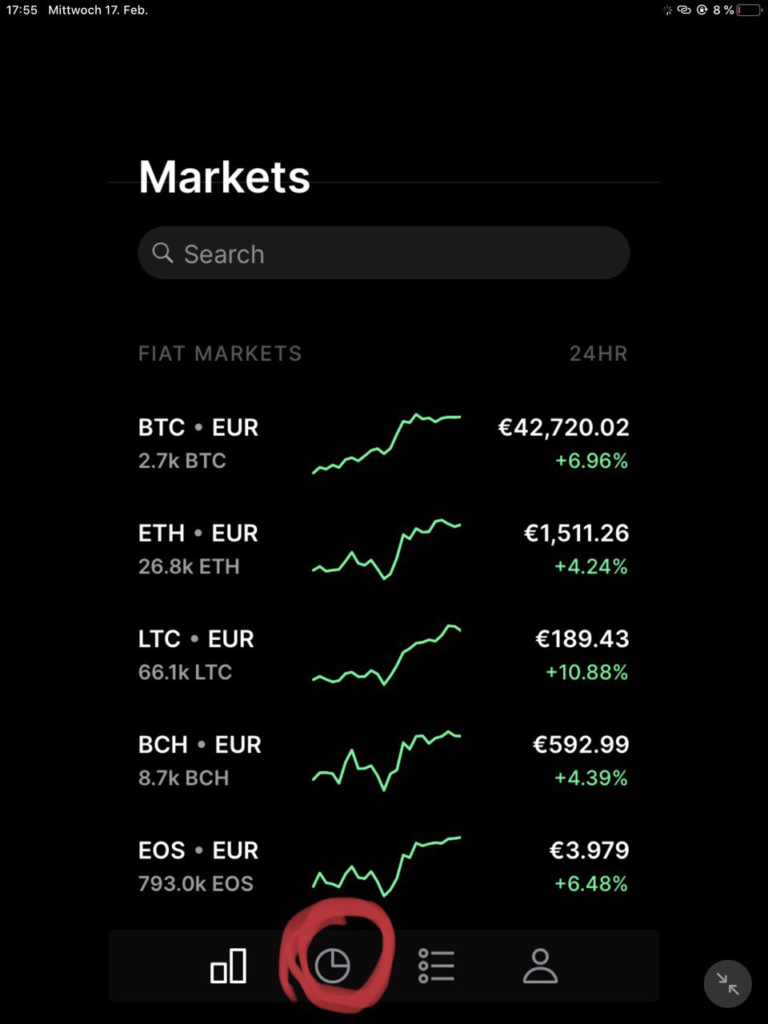The image size is (768, 1024).
Task: Tap the collapse arrows button
Action: 727,985
